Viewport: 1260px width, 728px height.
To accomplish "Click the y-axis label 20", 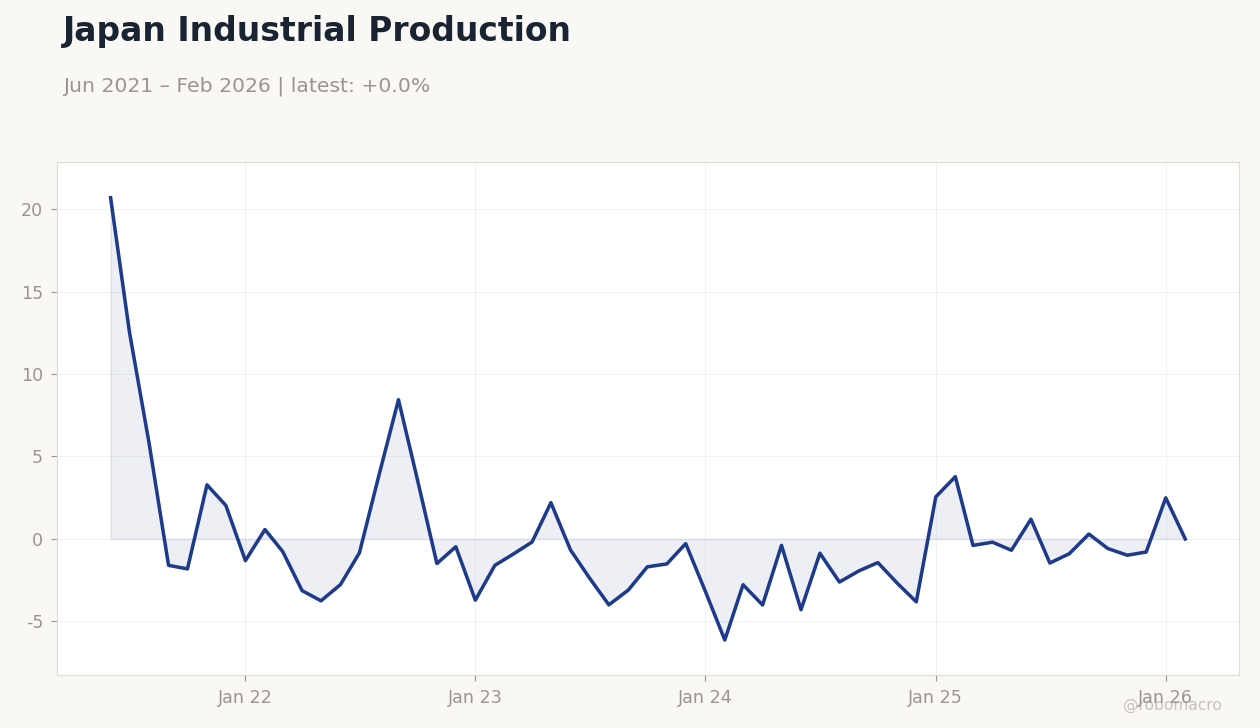I will (32, 210).
